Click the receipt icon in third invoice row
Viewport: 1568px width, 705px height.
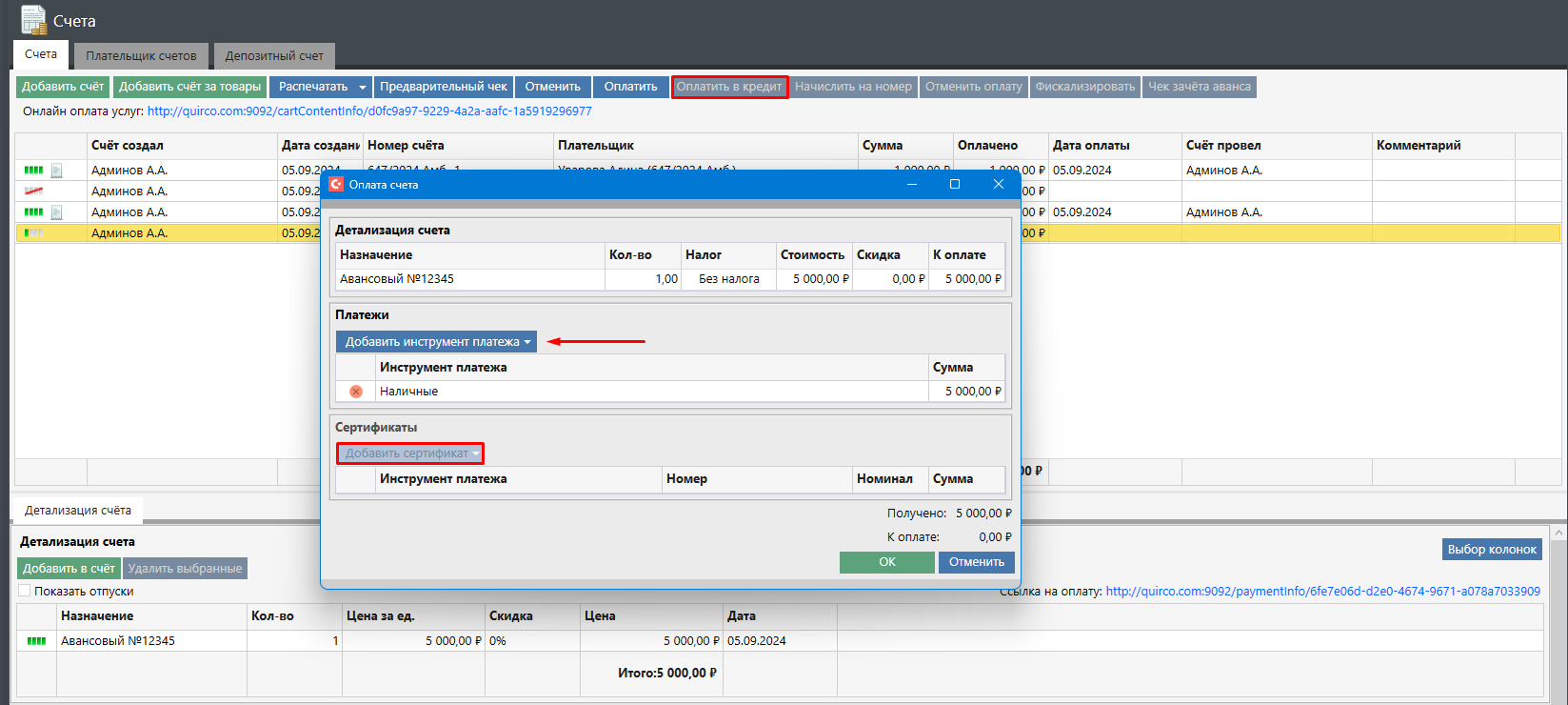pyautogui.click(x=57, y=212)
